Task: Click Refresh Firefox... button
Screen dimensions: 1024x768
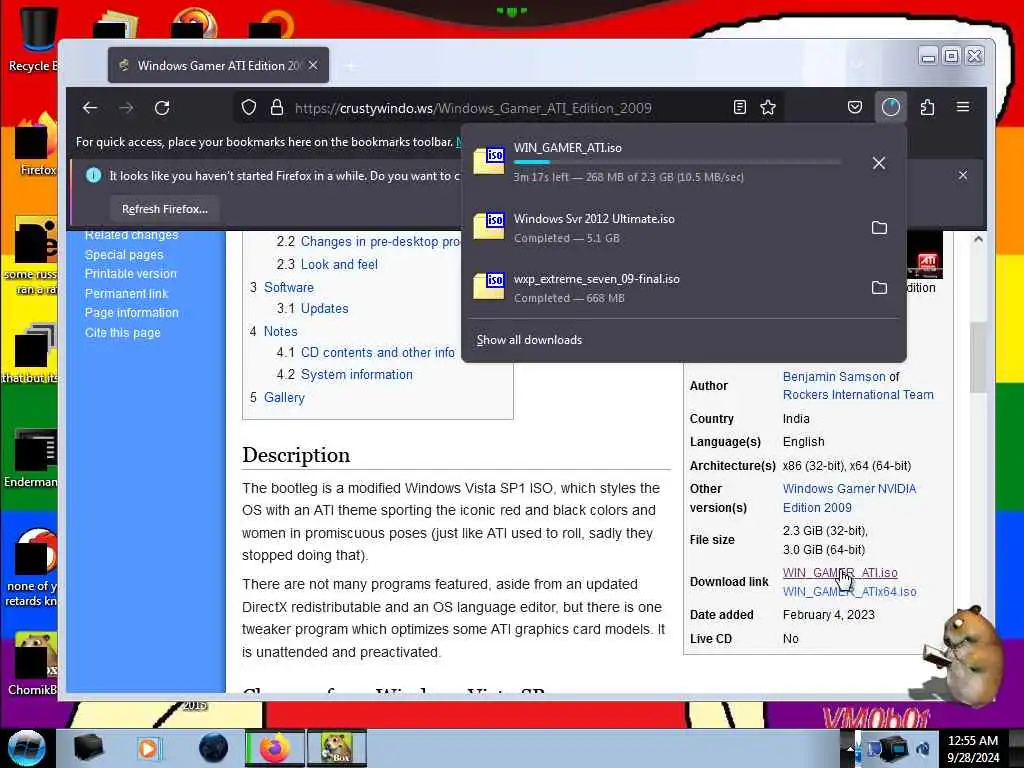Action: click(x=165, y=209)
